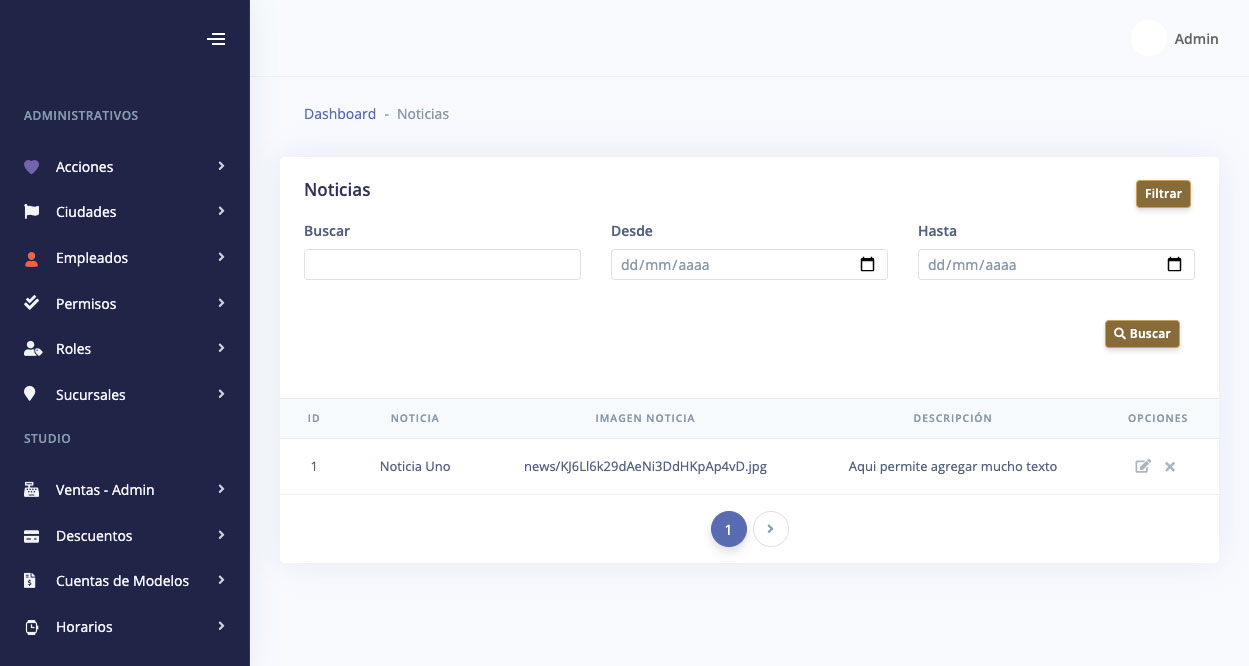Expand the Empleados submenu chevron

[221, 257]
